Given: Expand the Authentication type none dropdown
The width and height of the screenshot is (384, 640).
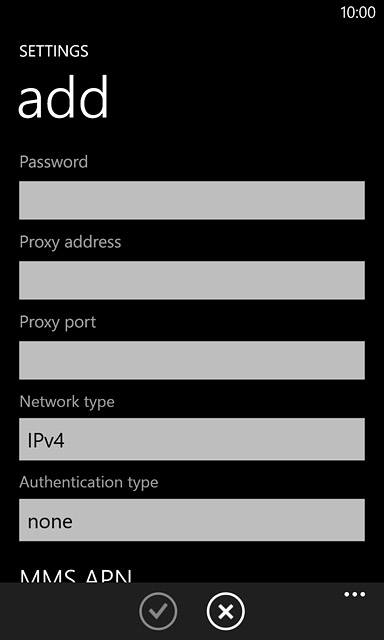Looking at the screenshot, I should [x=192, y=520].
